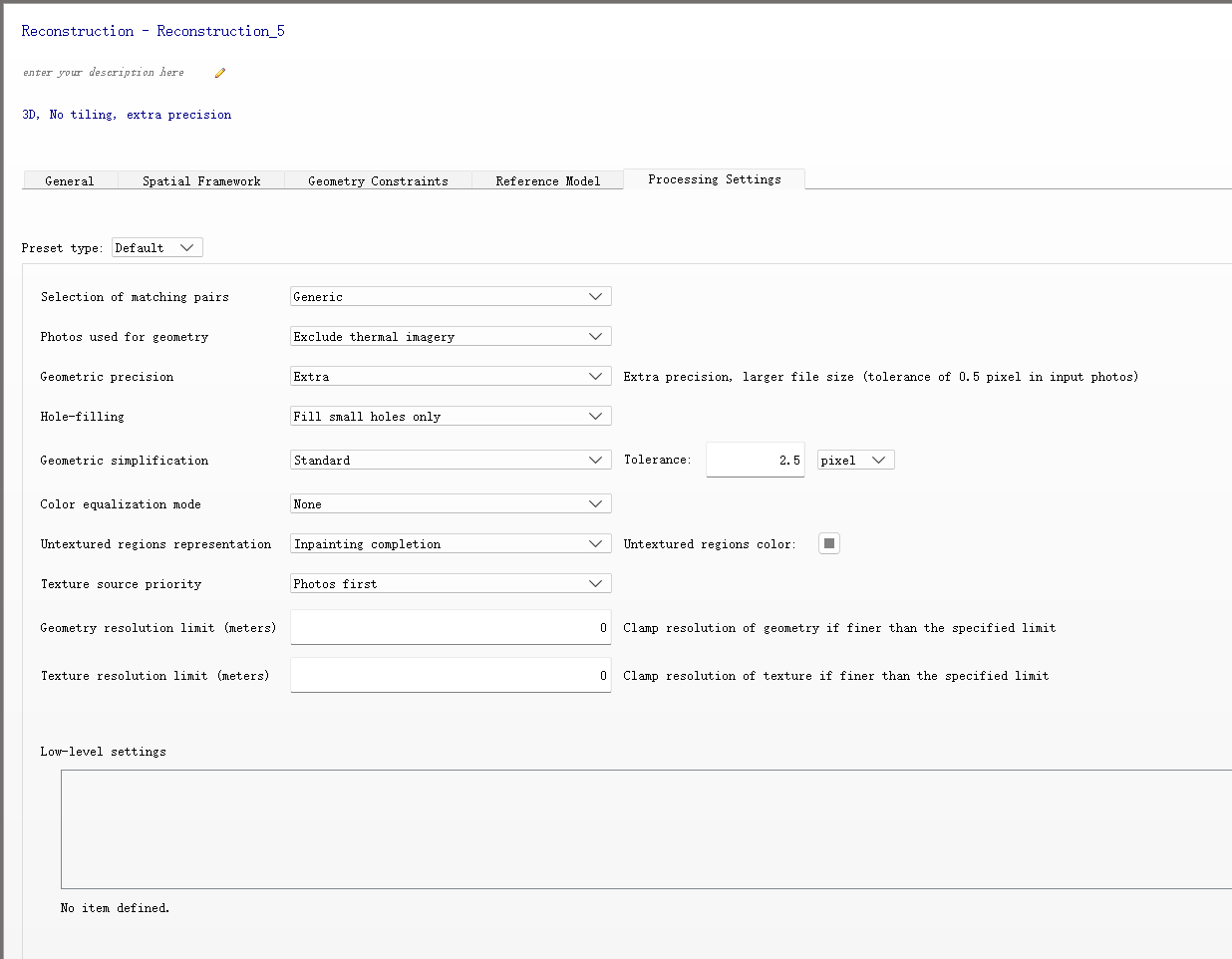
Task: Open Selection of matching pairs dropdown
Action: (451, 296)
